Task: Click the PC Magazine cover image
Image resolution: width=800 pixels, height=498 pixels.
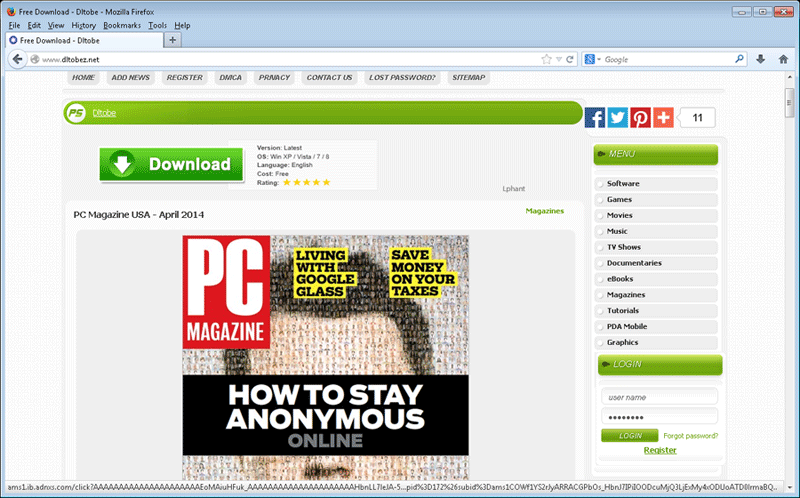Action: 325,355
